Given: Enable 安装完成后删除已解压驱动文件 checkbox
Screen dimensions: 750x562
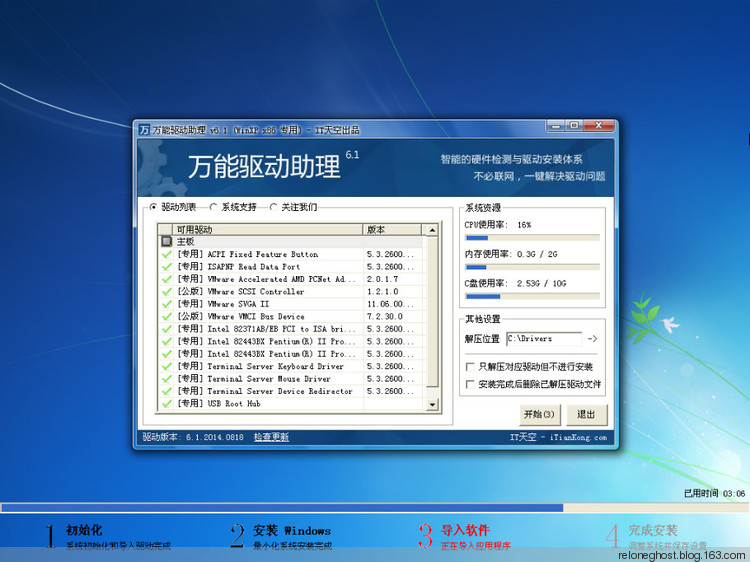Looking at the screenshot, I should point(470,384).
